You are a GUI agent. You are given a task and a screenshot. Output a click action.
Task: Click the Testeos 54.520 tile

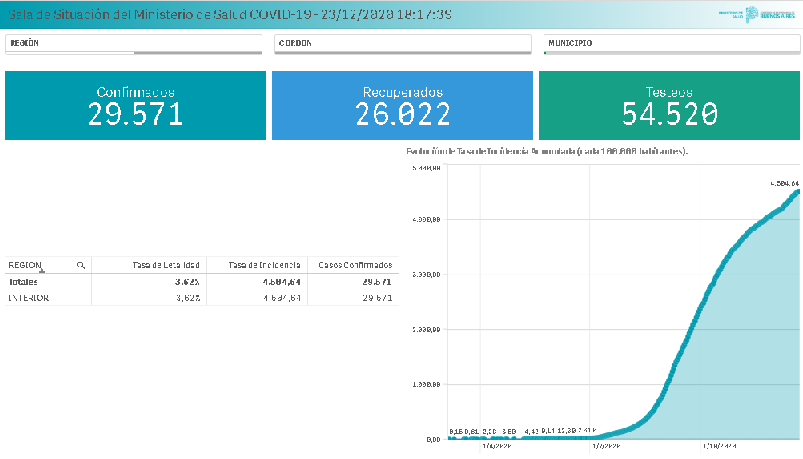(669, 105)
